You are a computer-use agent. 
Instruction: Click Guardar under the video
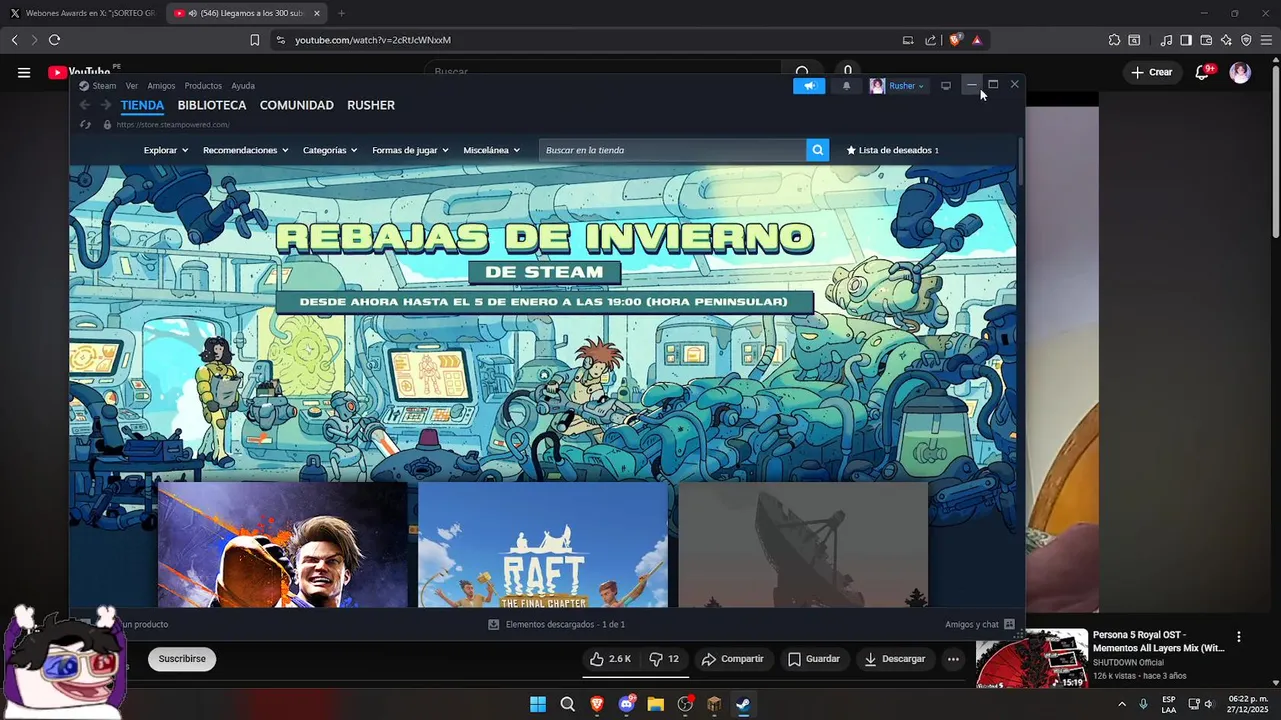tap(813, 659)
